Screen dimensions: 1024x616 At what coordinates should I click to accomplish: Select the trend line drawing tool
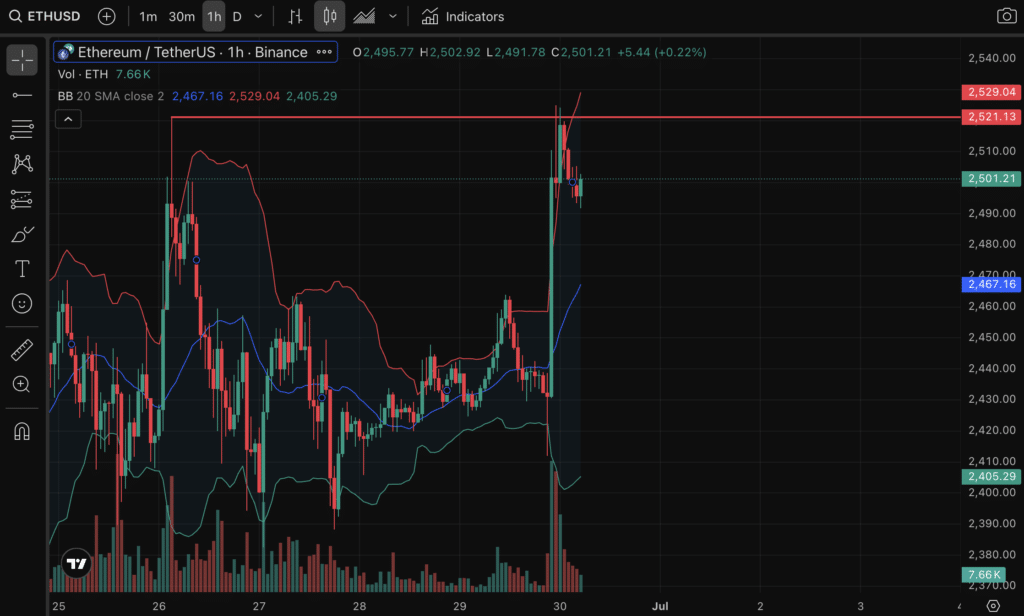pos(22,95)
